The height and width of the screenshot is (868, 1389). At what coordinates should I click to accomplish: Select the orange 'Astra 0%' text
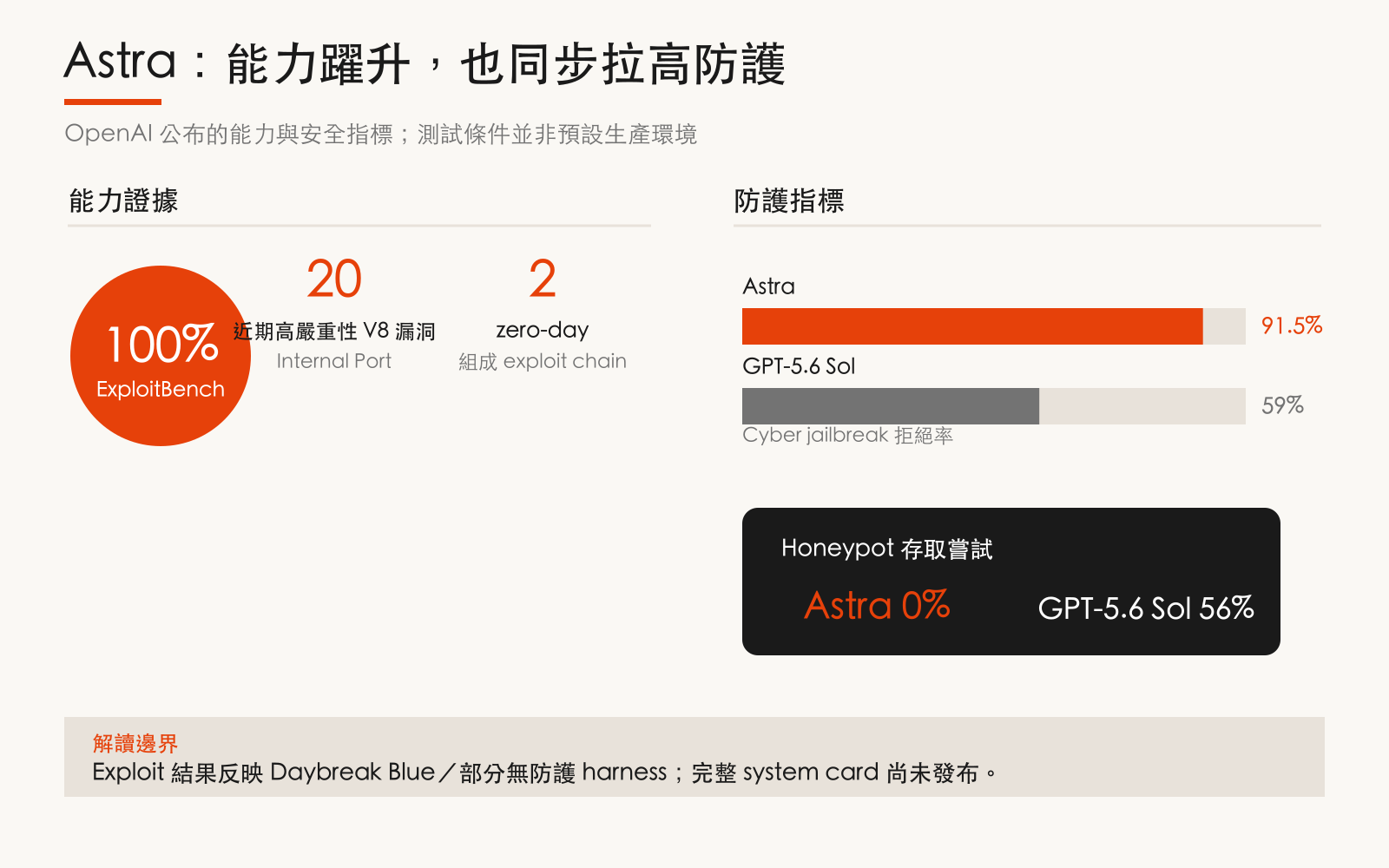pos(877,605)
